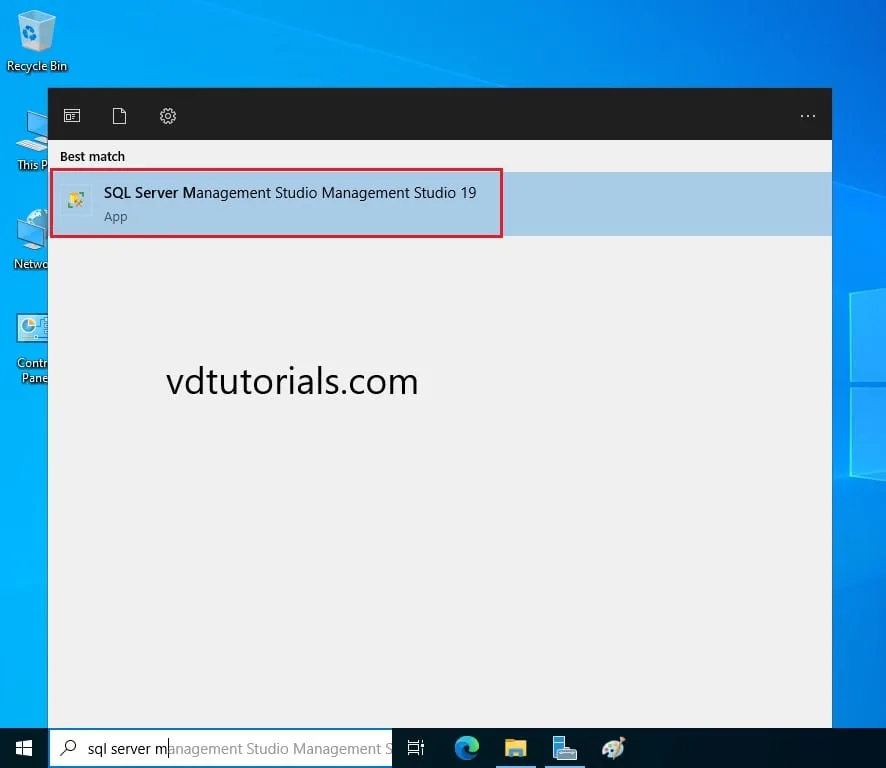Open the search panel more options ellipsis
886x768 pixels.
[808, 116]
